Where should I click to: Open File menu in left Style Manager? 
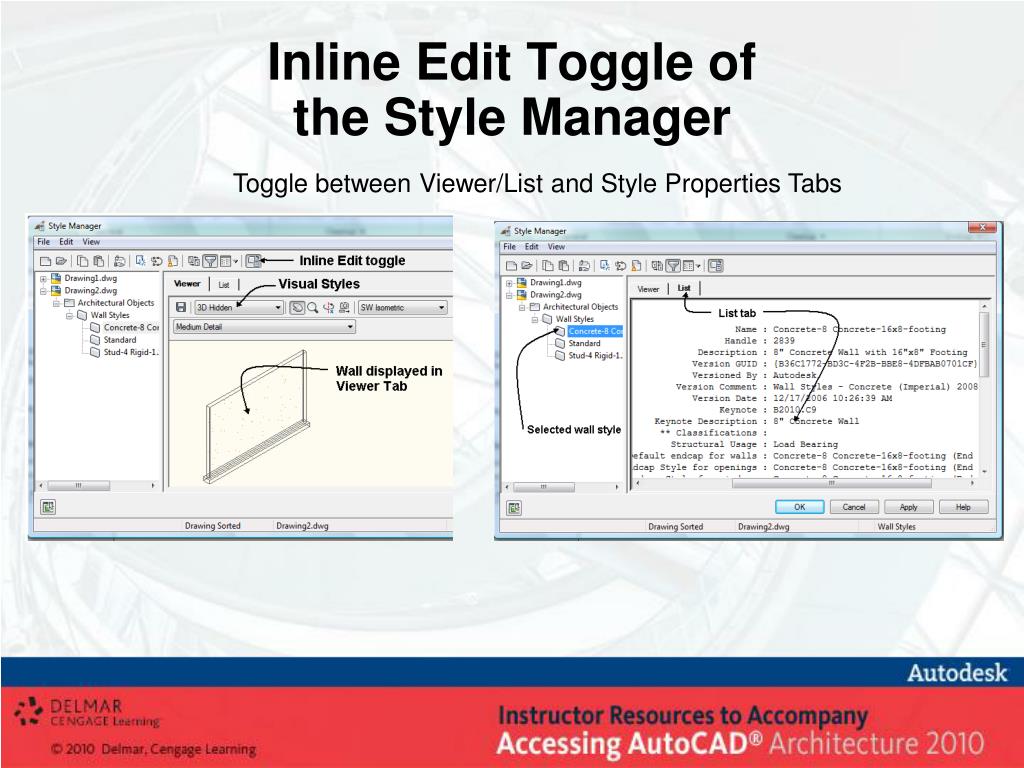[x=44, y=242]
